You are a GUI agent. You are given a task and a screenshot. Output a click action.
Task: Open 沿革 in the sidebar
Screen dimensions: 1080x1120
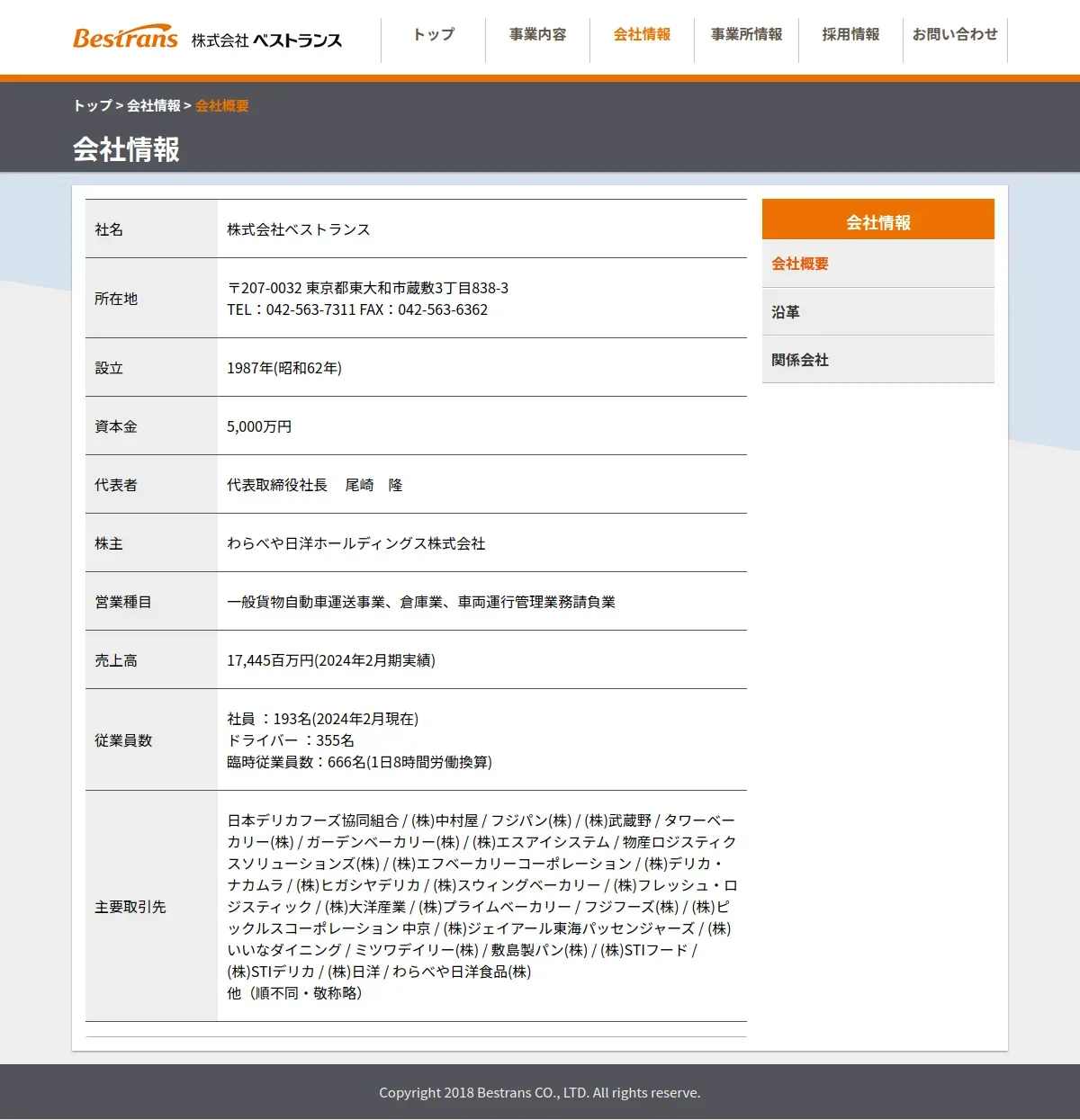[x=878, y=312]
